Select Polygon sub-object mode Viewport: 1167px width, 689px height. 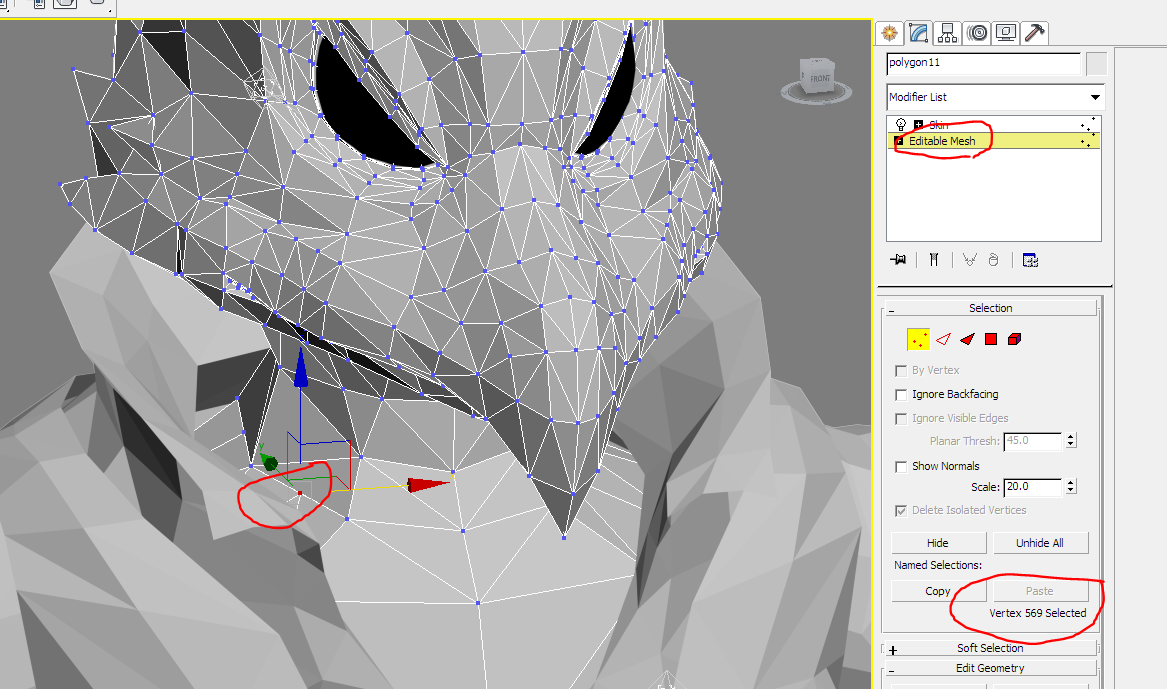point(989,338)
